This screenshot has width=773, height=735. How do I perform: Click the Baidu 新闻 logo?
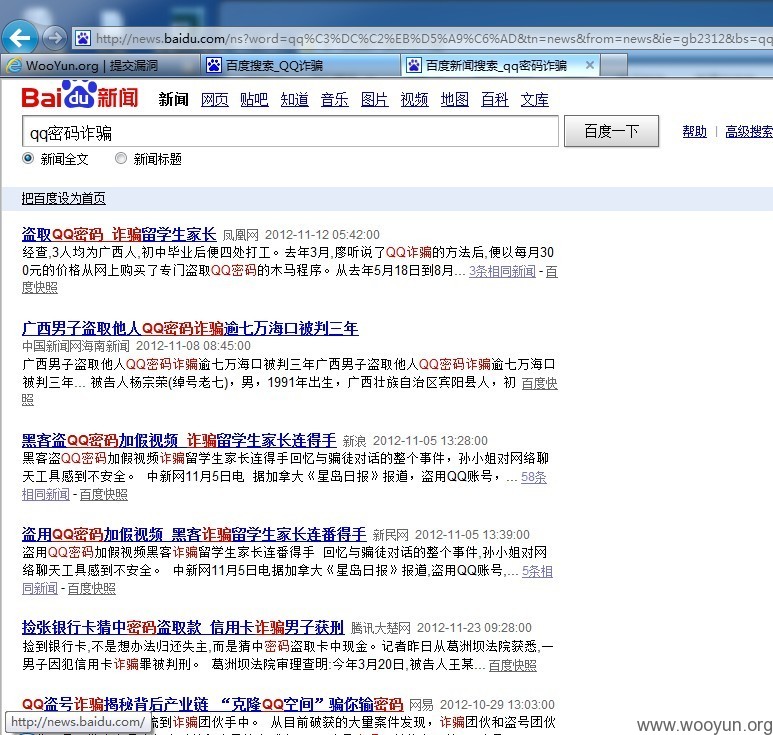coord(80,97)
